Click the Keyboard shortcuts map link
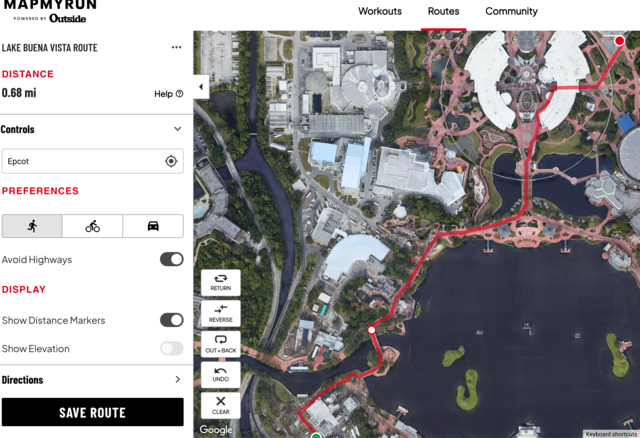Viewport: 640px width, 438px height. 611,434
